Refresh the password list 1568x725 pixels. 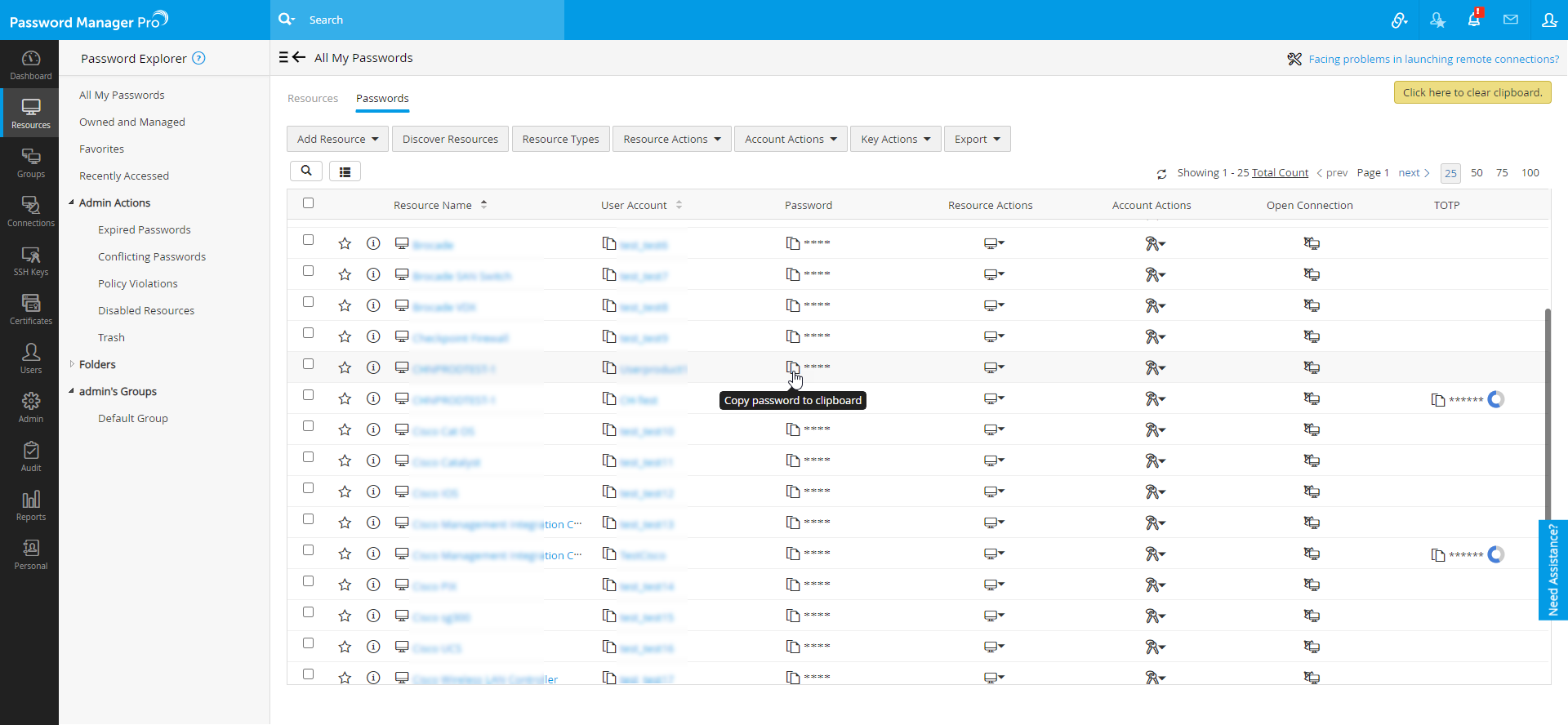(x=1161, y=174)
